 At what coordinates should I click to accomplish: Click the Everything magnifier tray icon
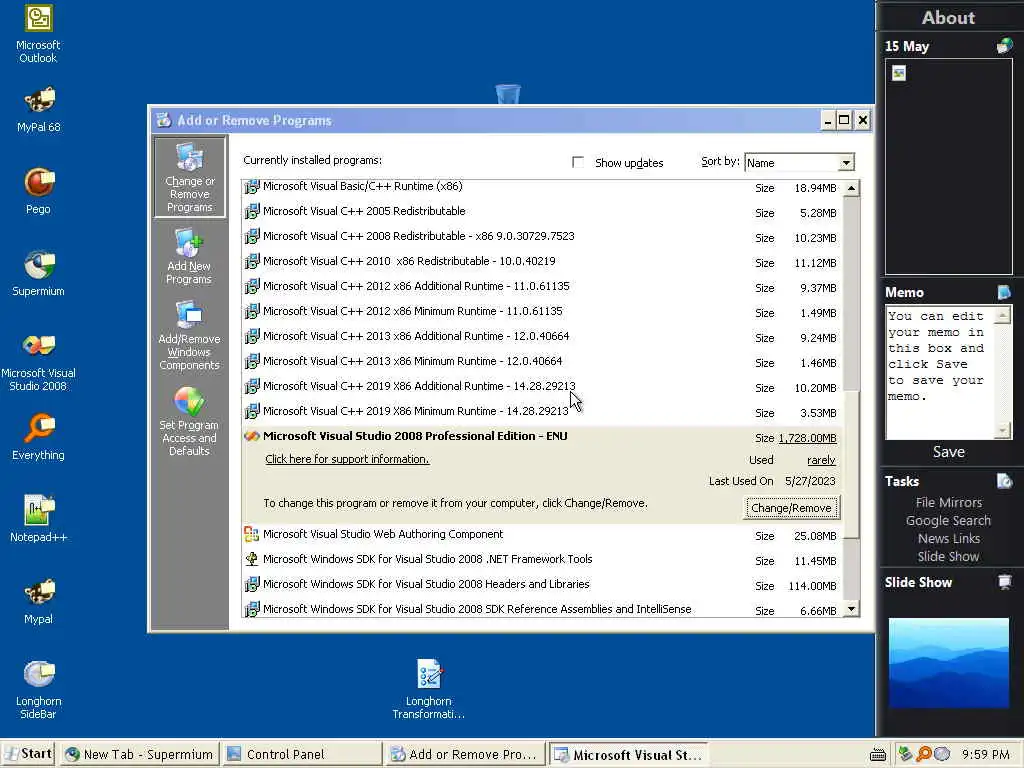coord(923,754)
